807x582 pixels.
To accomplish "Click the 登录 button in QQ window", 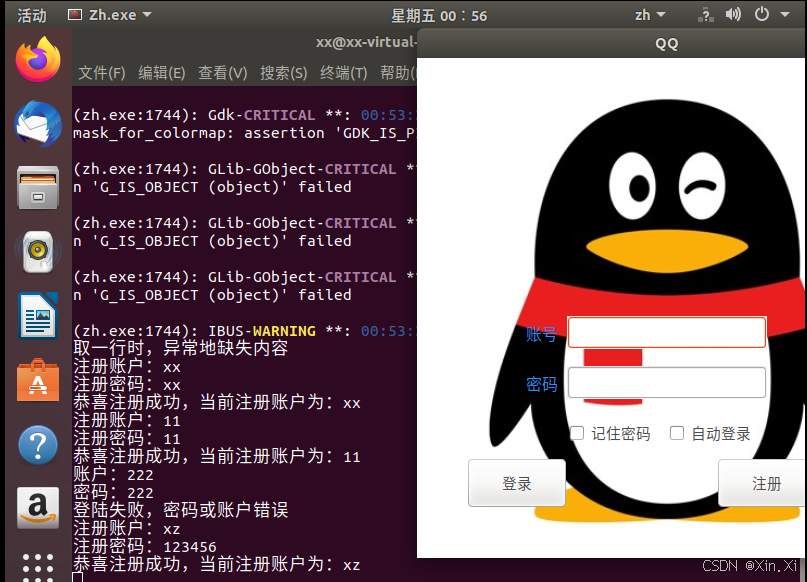I will click(517, 483).
